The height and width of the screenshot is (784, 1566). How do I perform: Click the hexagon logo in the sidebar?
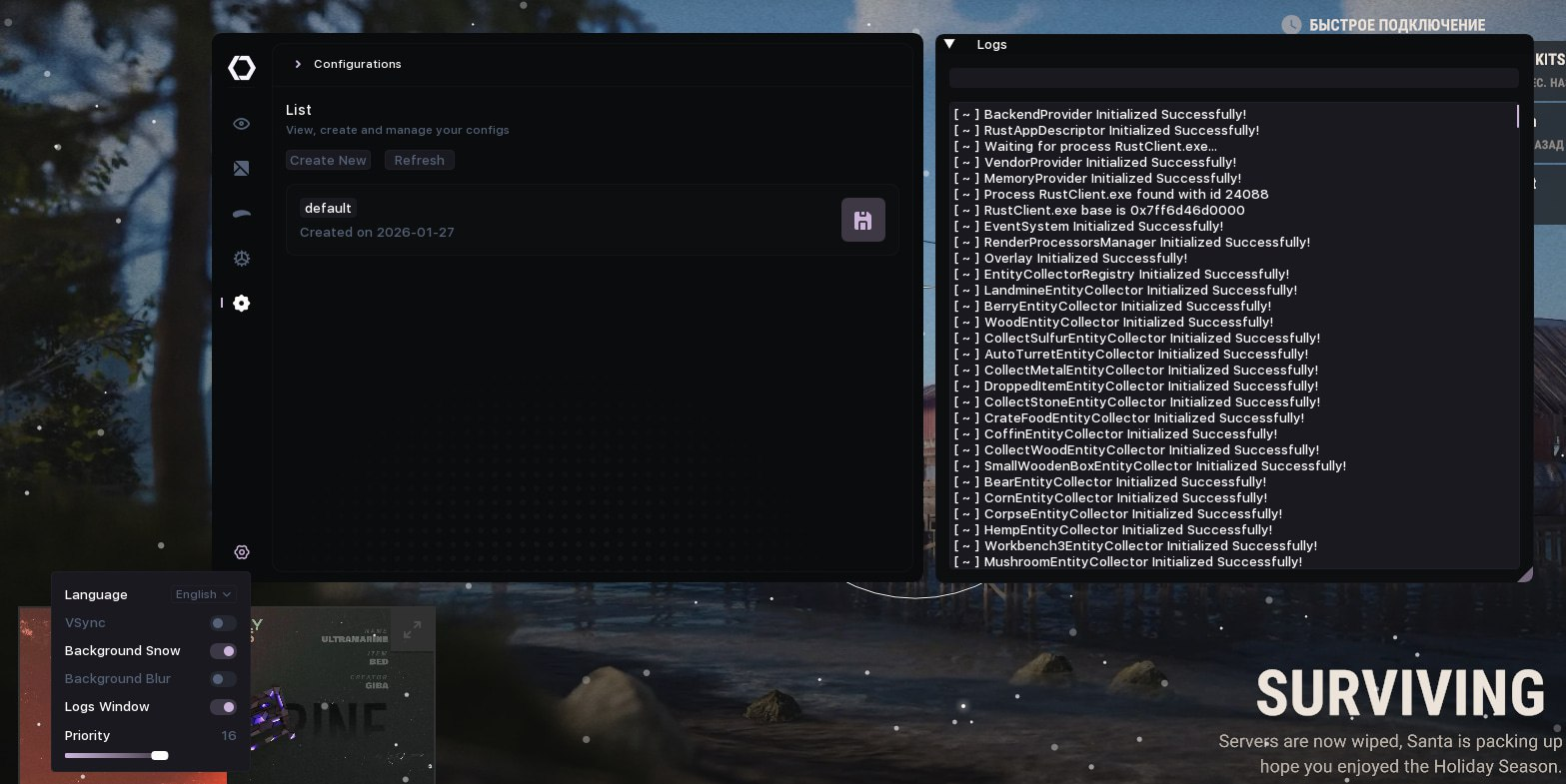(x=242, y=68)
